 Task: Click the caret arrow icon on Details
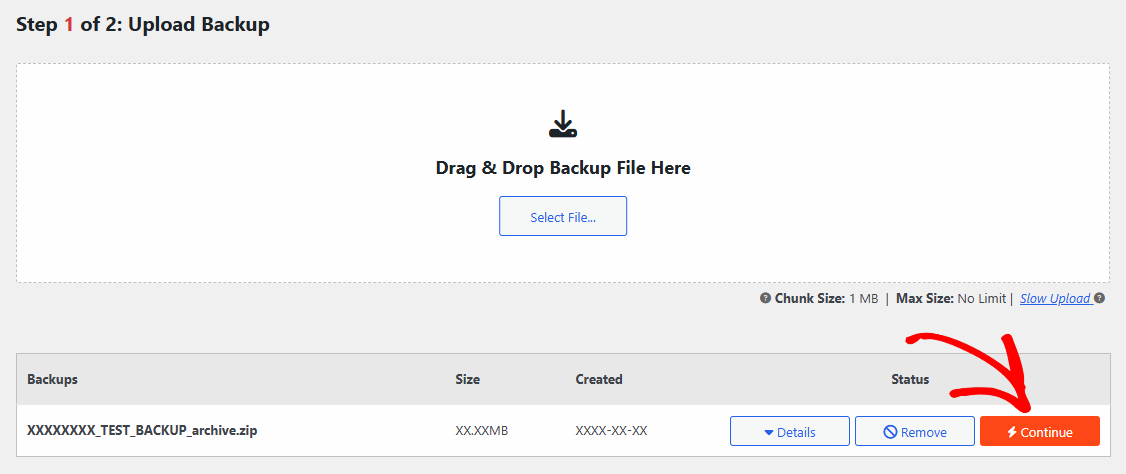tap(769, 433)
